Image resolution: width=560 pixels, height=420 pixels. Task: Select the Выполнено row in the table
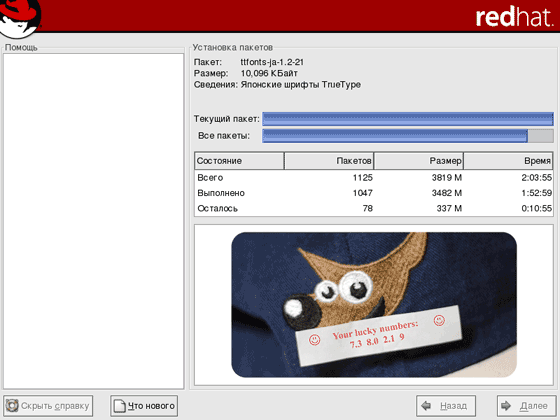374,193
